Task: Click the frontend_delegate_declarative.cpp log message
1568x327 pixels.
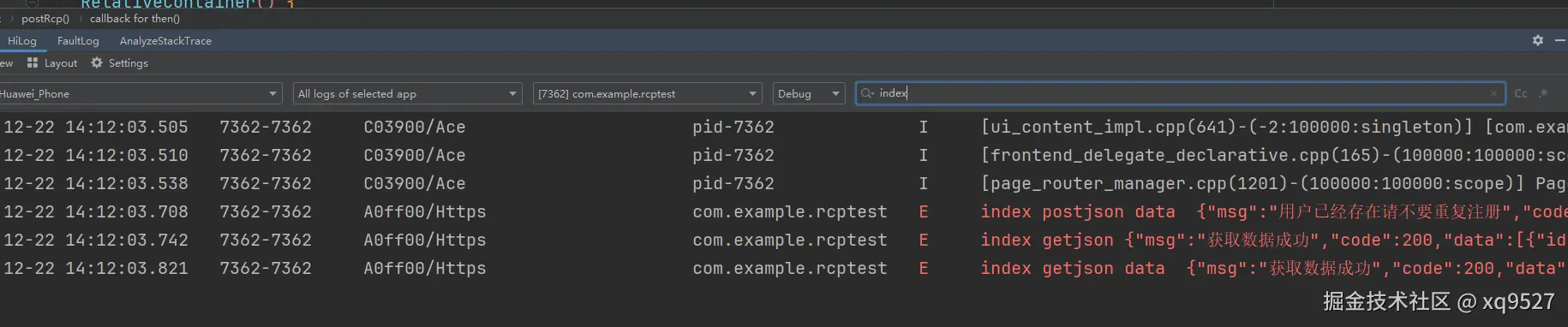Action: (x=1274, y=155)
